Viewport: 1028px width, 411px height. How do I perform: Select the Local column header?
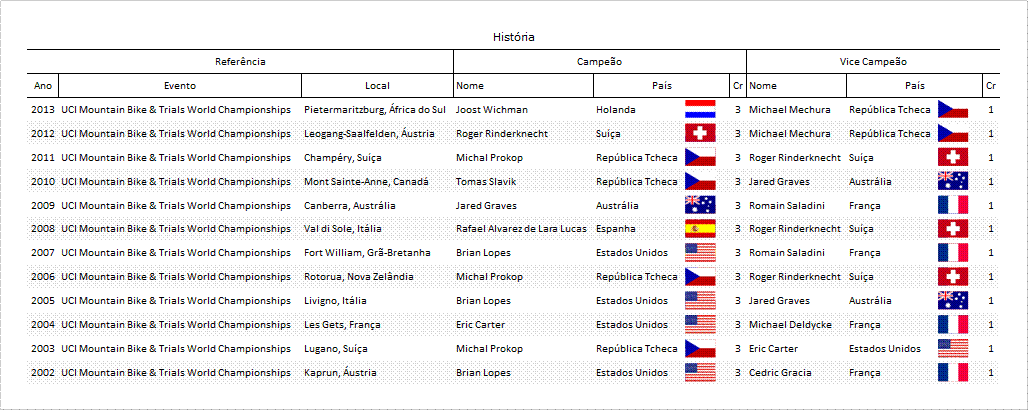click(x=378, y=85)
